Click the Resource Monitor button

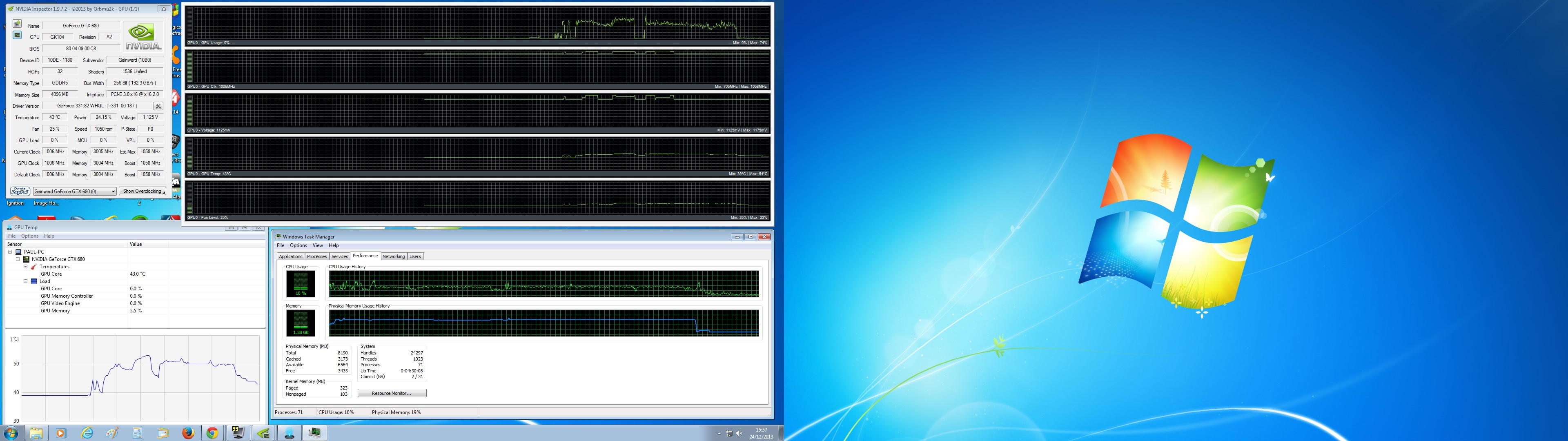(x=392, y=394)
